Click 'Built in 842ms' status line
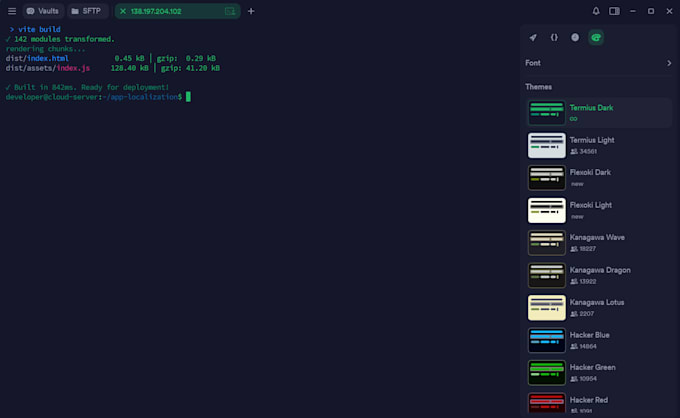This screenshot has height=418, width=680. 87,87
